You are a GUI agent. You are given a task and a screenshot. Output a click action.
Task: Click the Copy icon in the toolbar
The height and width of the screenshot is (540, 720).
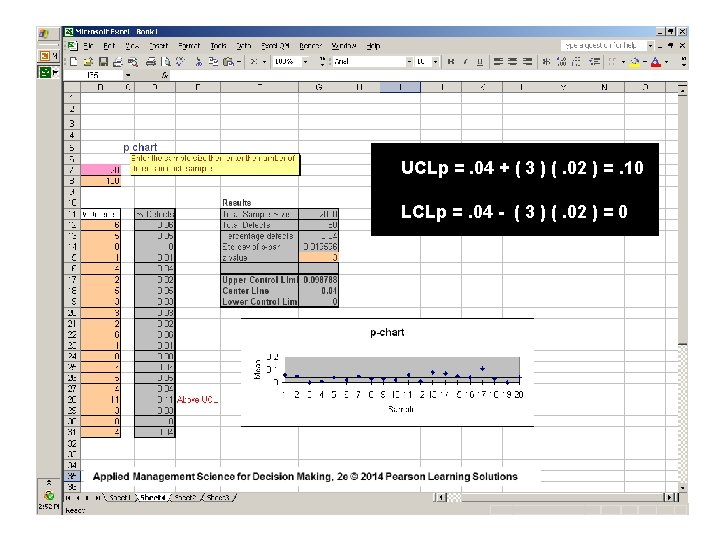pos(214,62)
